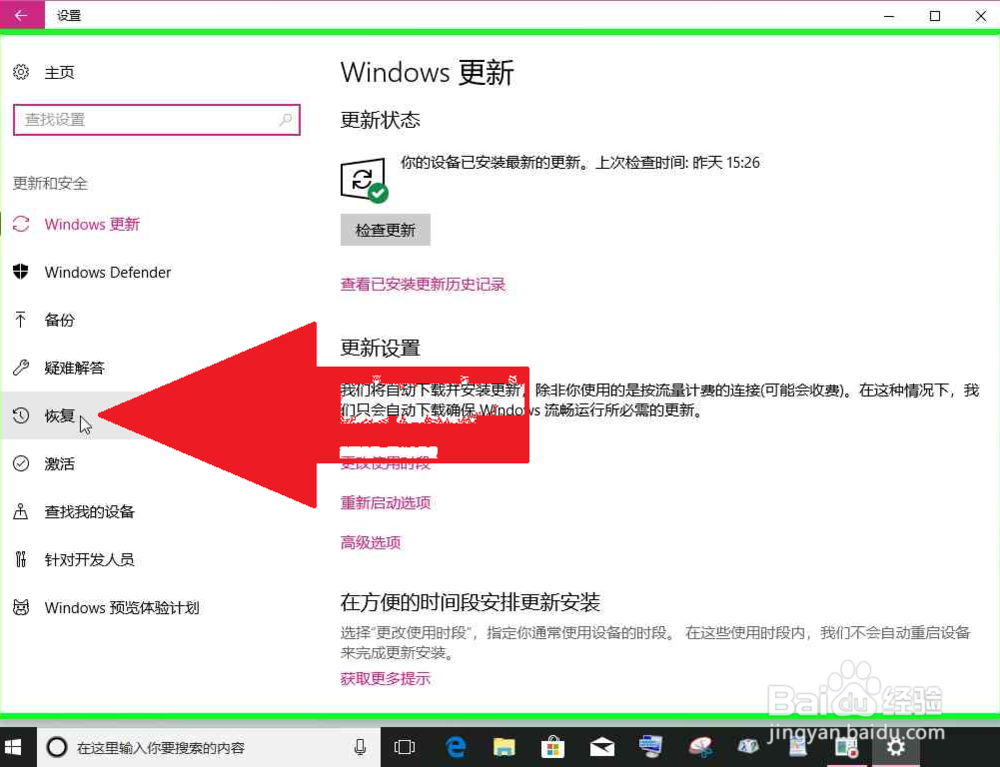
Task: Open the 主页 home gear icon
Action: point(21,72)
